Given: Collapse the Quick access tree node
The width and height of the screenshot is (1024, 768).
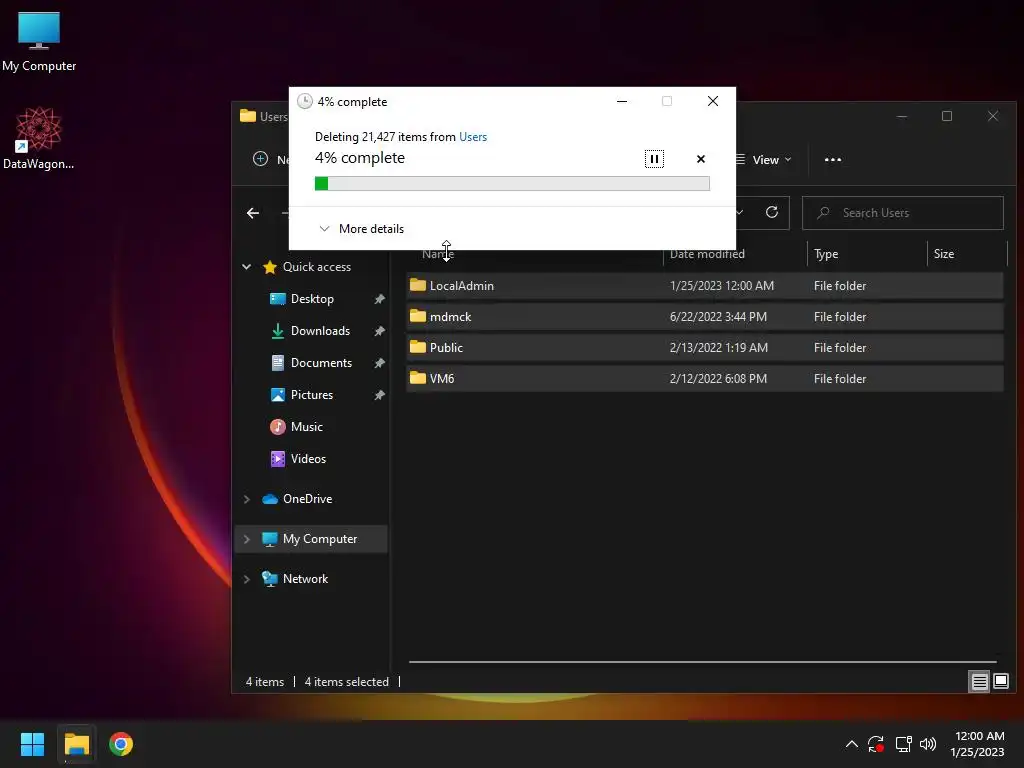Looking at the screenshot, I should tap(246, 266).
